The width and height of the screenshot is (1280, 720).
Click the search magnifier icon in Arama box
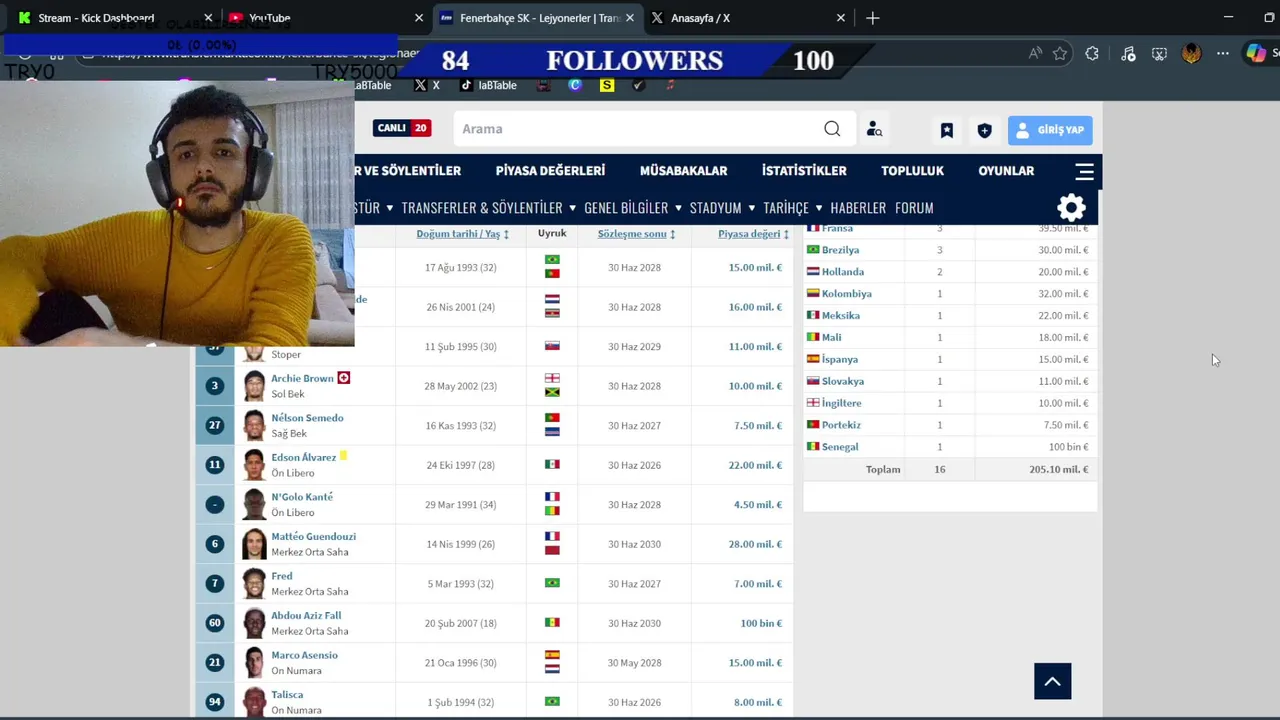tap(832, 129)
